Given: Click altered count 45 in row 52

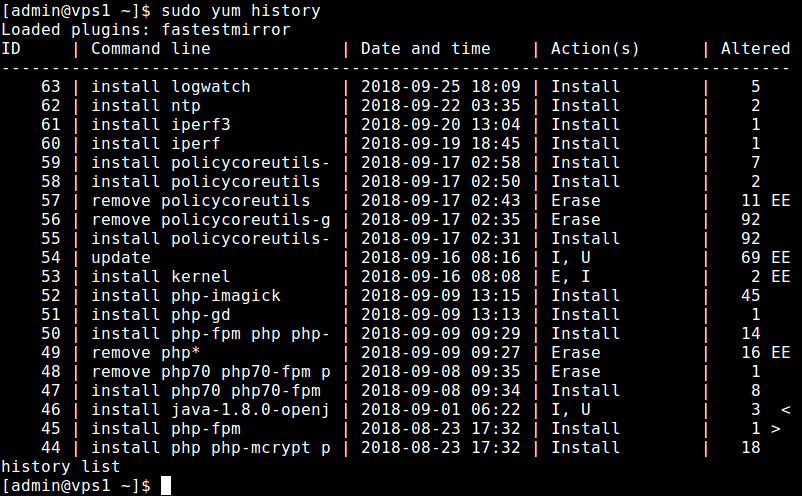Looking at the screenshot, I should click(751, 296).
